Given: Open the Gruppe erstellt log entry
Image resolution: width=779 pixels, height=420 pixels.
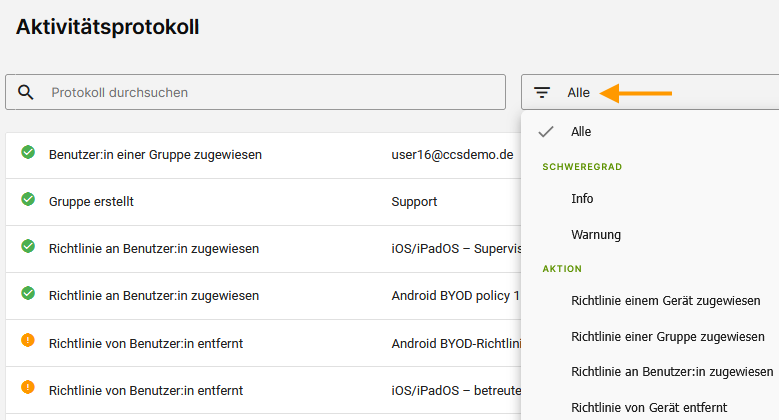Looking at the screenshot, I should click(x=91, y=201).
